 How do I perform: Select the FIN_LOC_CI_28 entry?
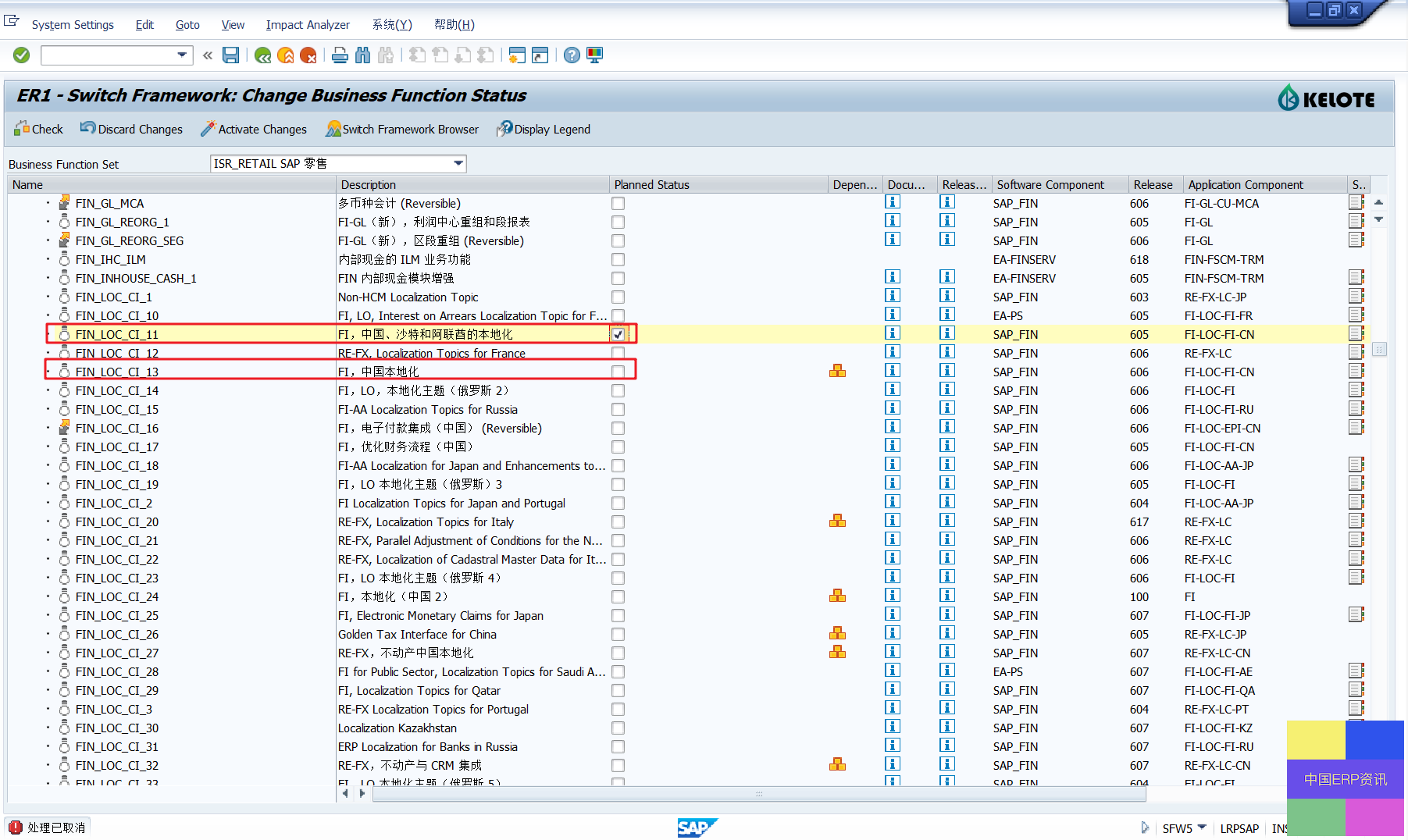pos(117,671)
